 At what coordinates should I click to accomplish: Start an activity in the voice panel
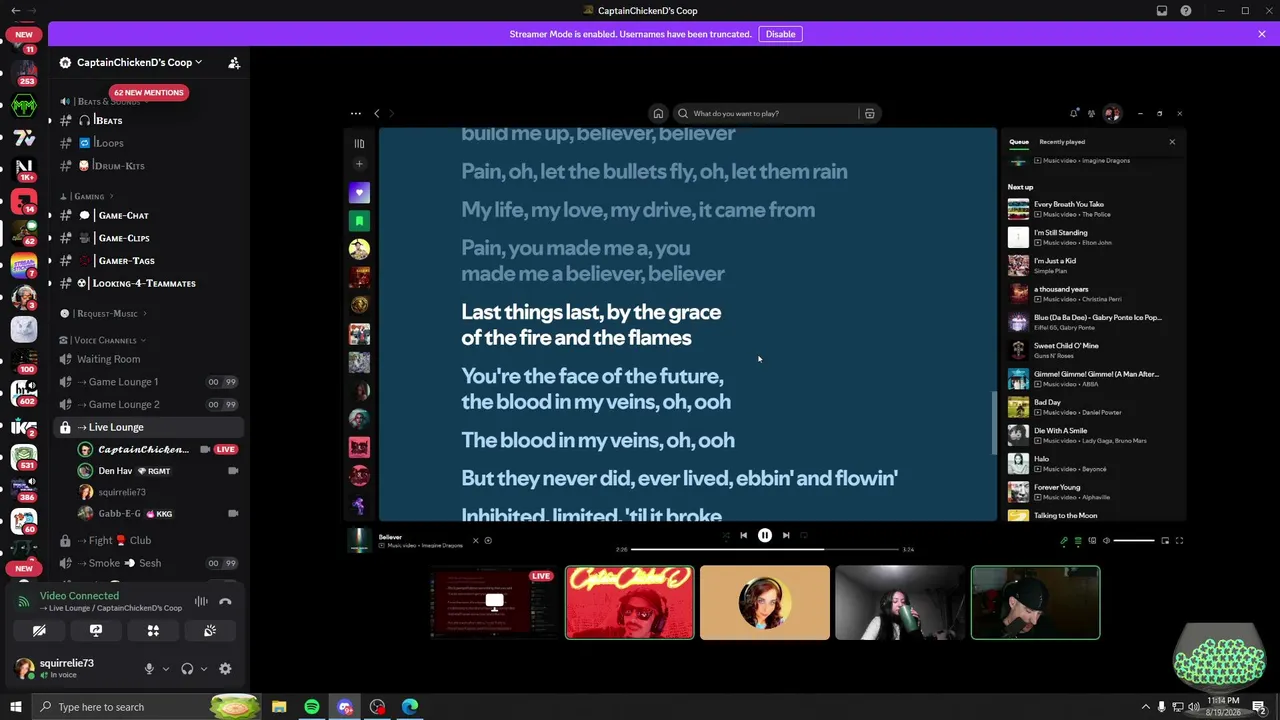[x=153, y=631]
